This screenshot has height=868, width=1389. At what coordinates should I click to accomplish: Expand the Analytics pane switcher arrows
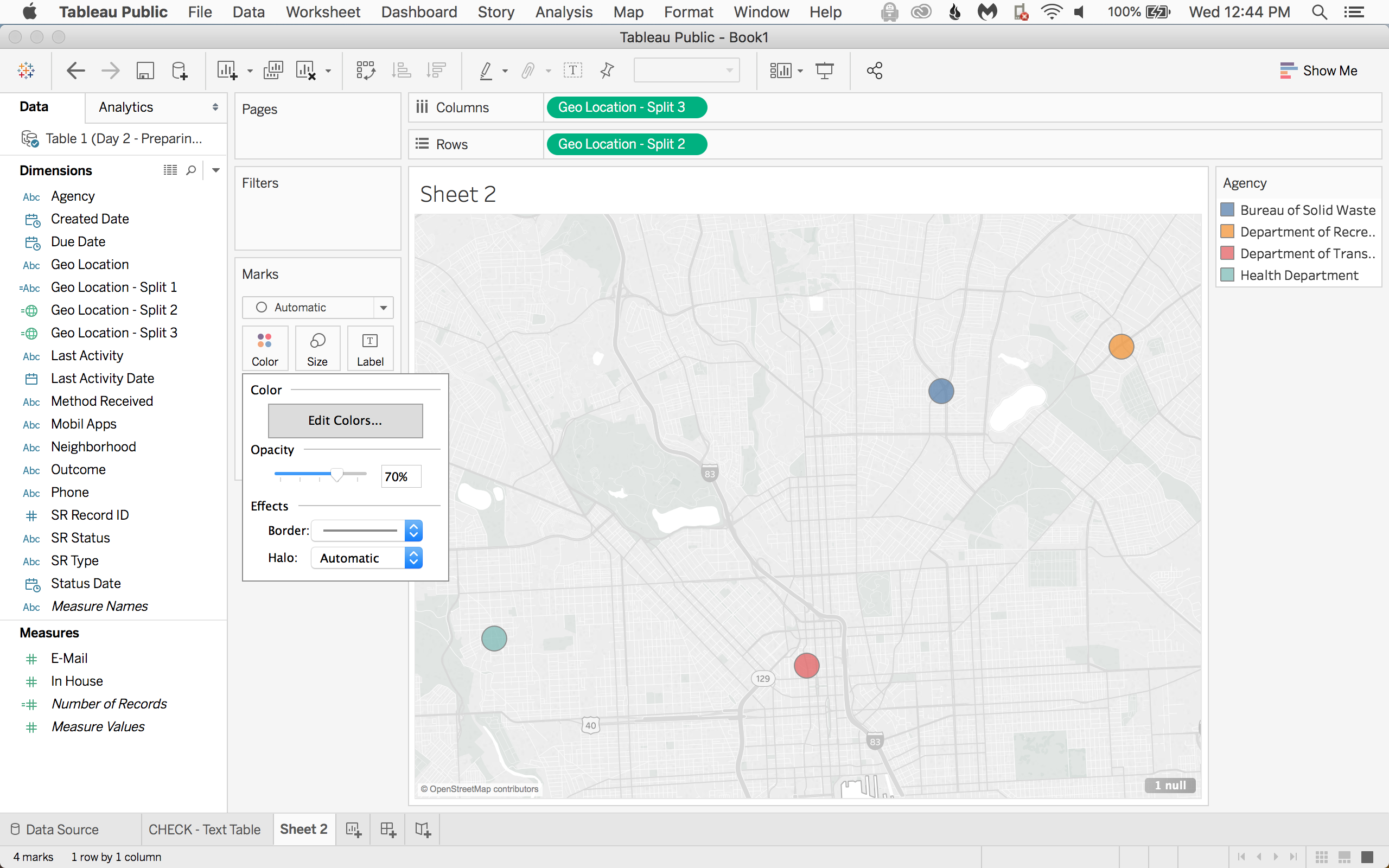(215, 107)
